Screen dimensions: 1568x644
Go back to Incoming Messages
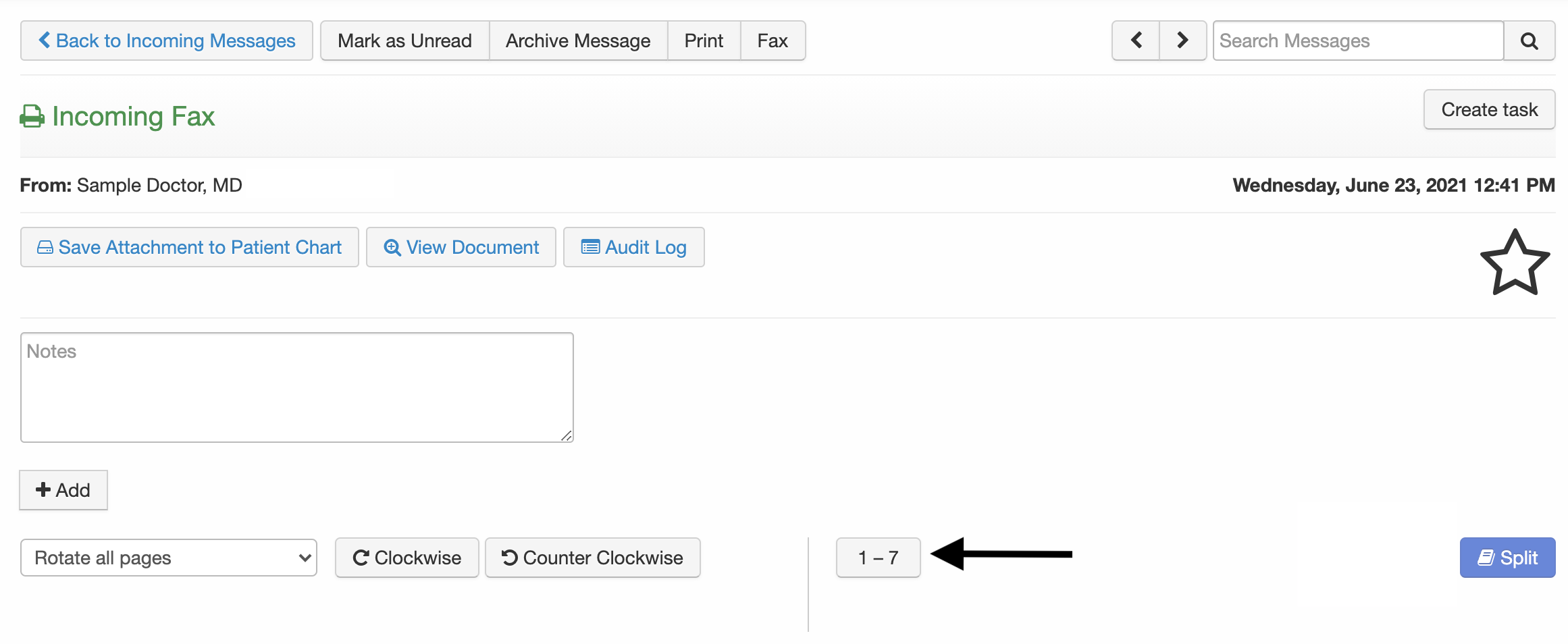166,41
